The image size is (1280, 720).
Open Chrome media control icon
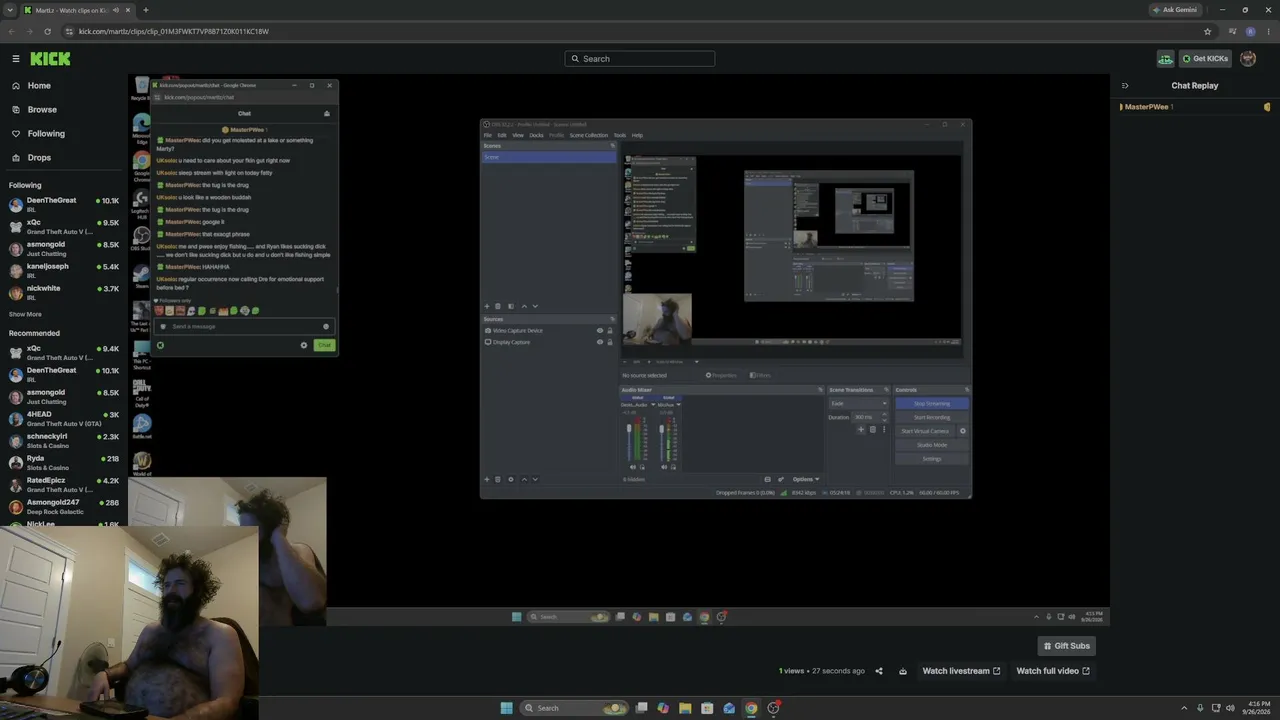click(x=1232, y=31)
